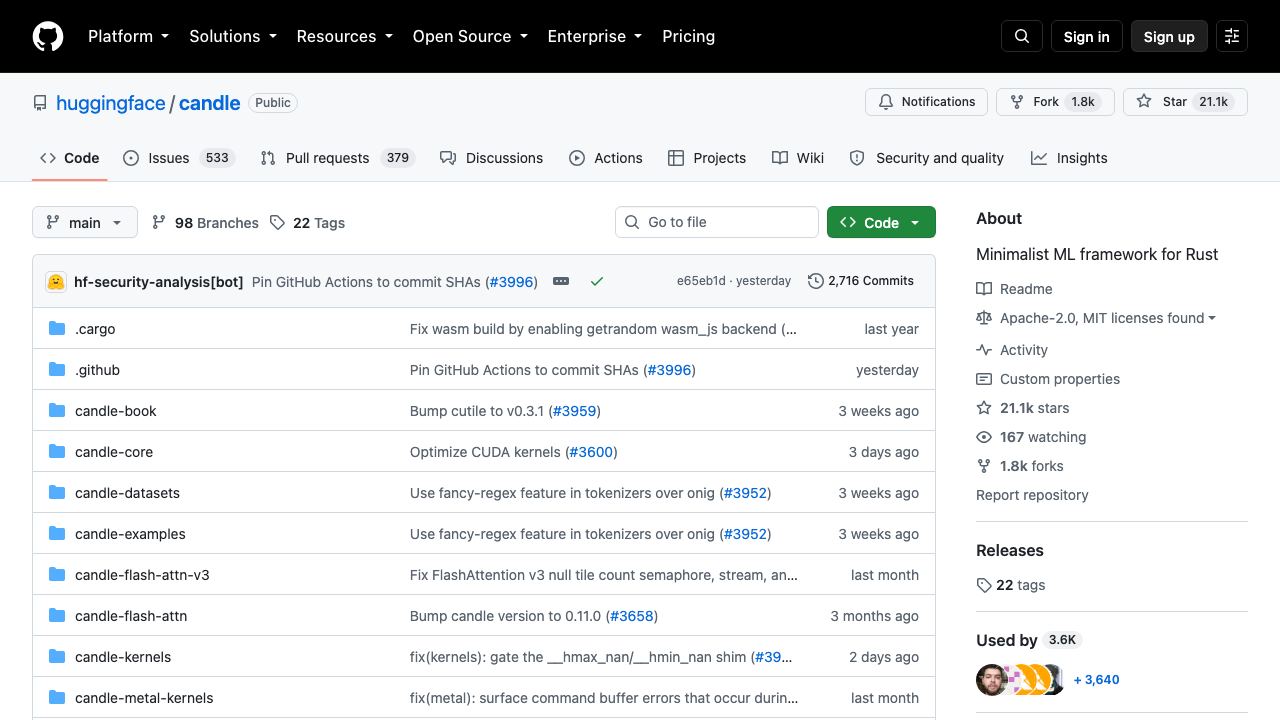Image resolution: width=1280 pixels, height=720 pixels.
Task: Click the + 3,640 dependents link
Action: (1096, 680)
